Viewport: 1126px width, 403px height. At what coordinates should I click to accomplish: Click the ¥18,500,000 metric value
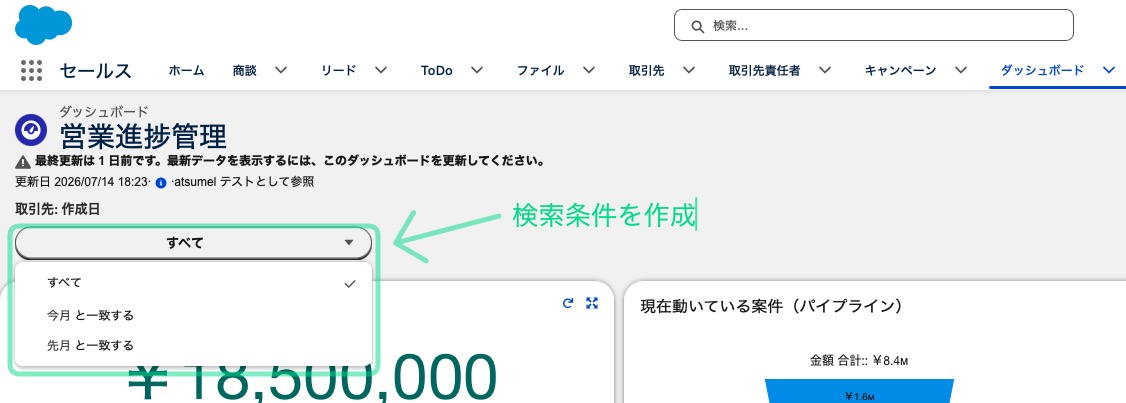(312, 379)
